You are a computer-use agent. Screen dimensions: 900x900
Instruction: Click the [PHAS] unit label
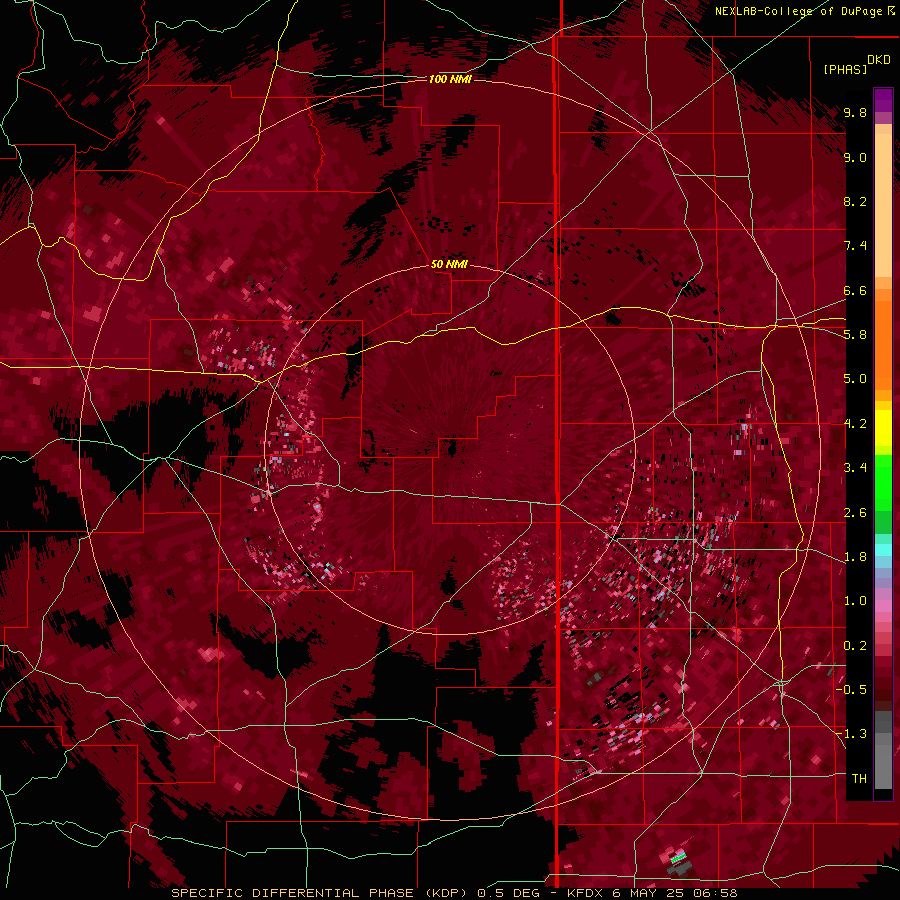pyautogui.click(x=845, y=69)
